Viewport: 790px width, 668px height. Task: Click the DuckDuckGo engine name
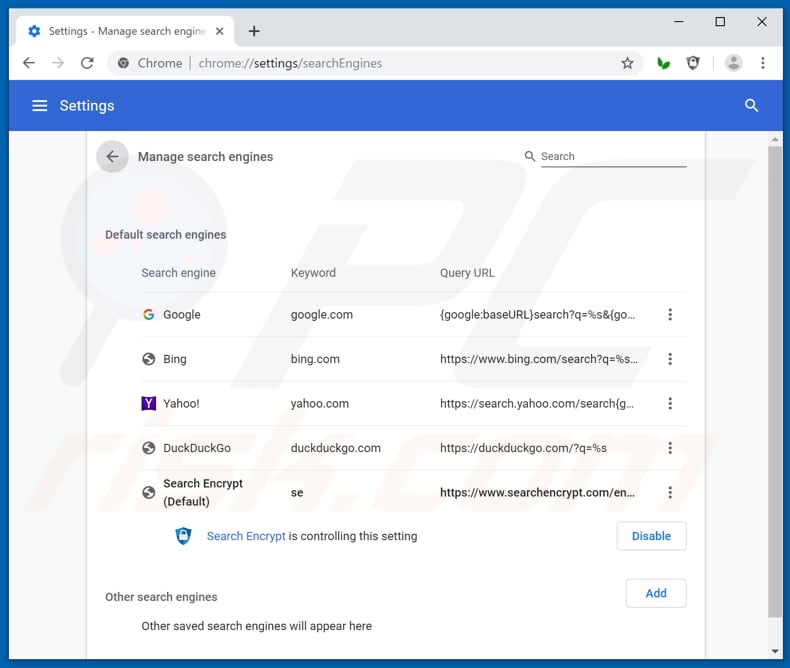tap(196, 448)
